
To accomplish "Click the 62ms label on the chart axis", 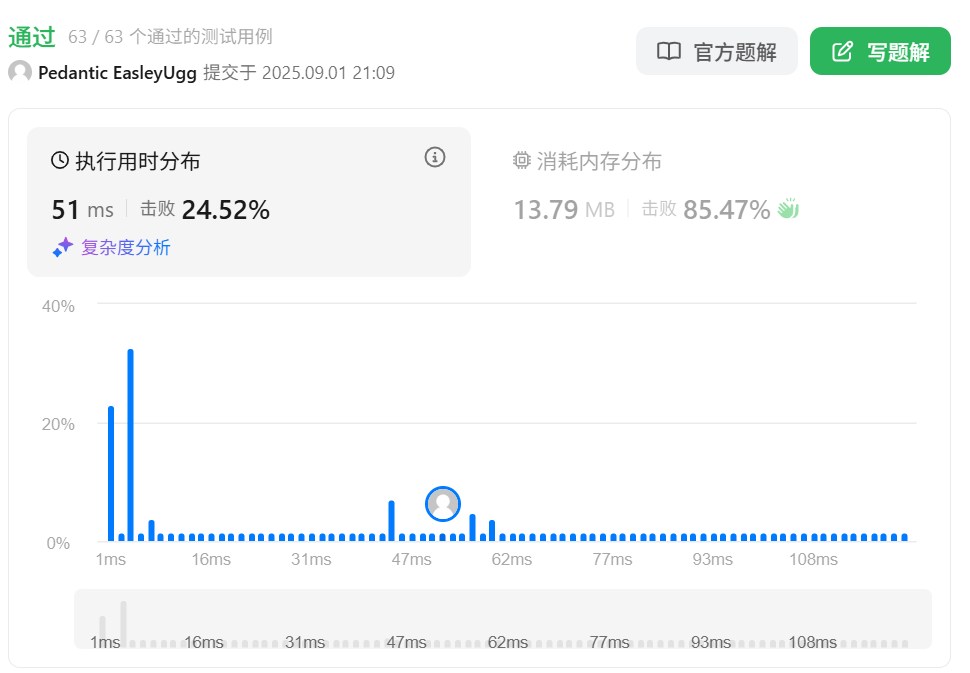I will click(512, 559).
